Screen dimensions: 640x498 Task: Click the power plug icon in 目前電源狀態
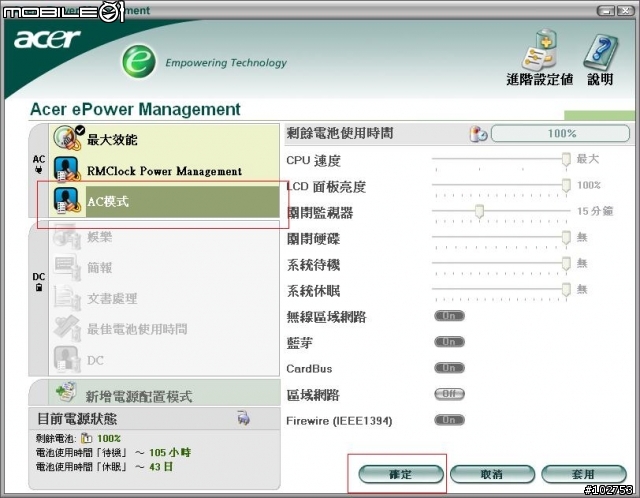(x=244, y=418)
